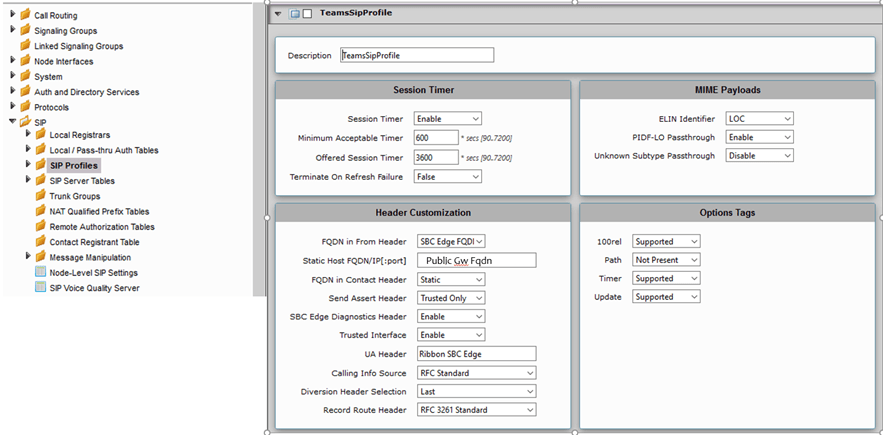The image size is (883, 435).
Task: Click the Signaling Groups folder icon
Action: [x=25, y=31]
